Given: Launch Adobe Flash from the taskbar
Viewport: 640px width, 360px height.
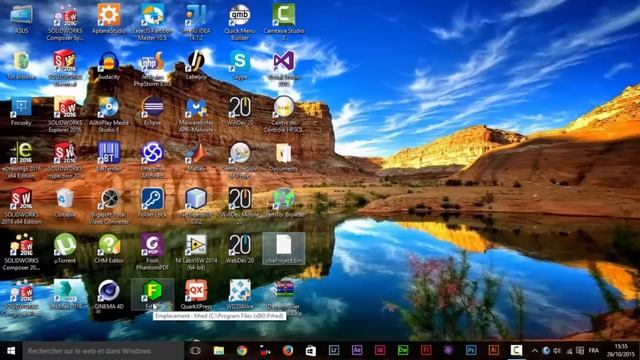Looking at the screenshot, I should 426,351.
